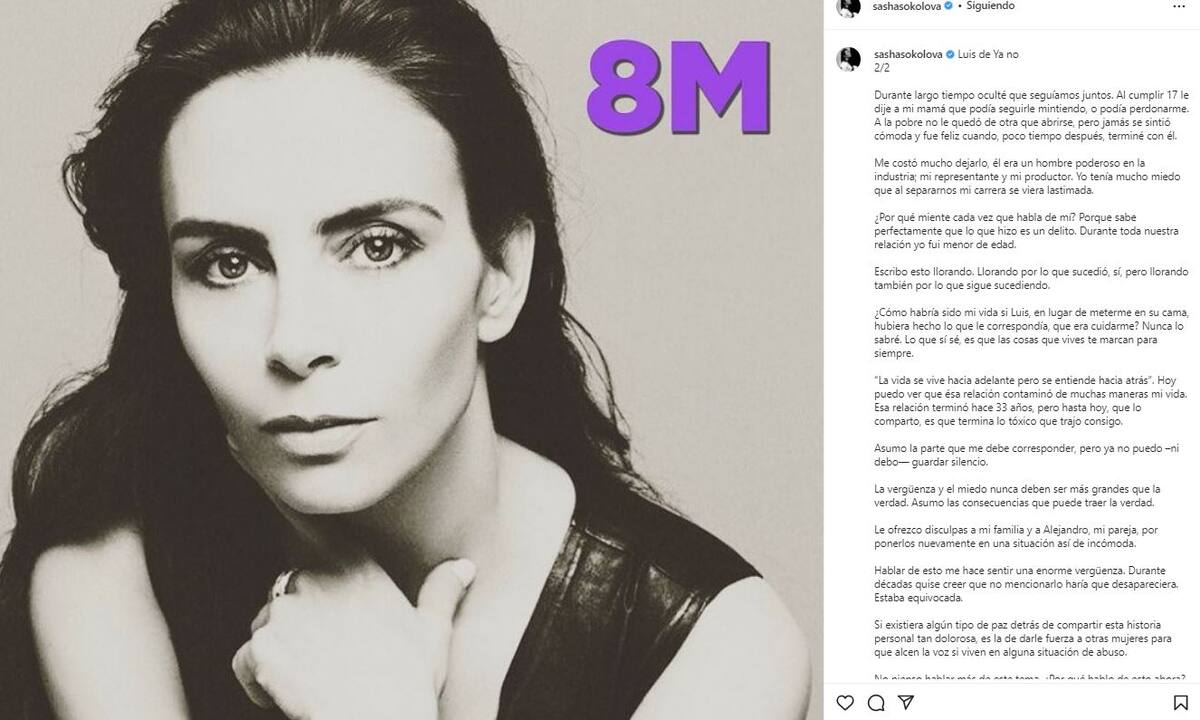Click the verified badge in the header

pyautogui.click(x=951, y=5)
